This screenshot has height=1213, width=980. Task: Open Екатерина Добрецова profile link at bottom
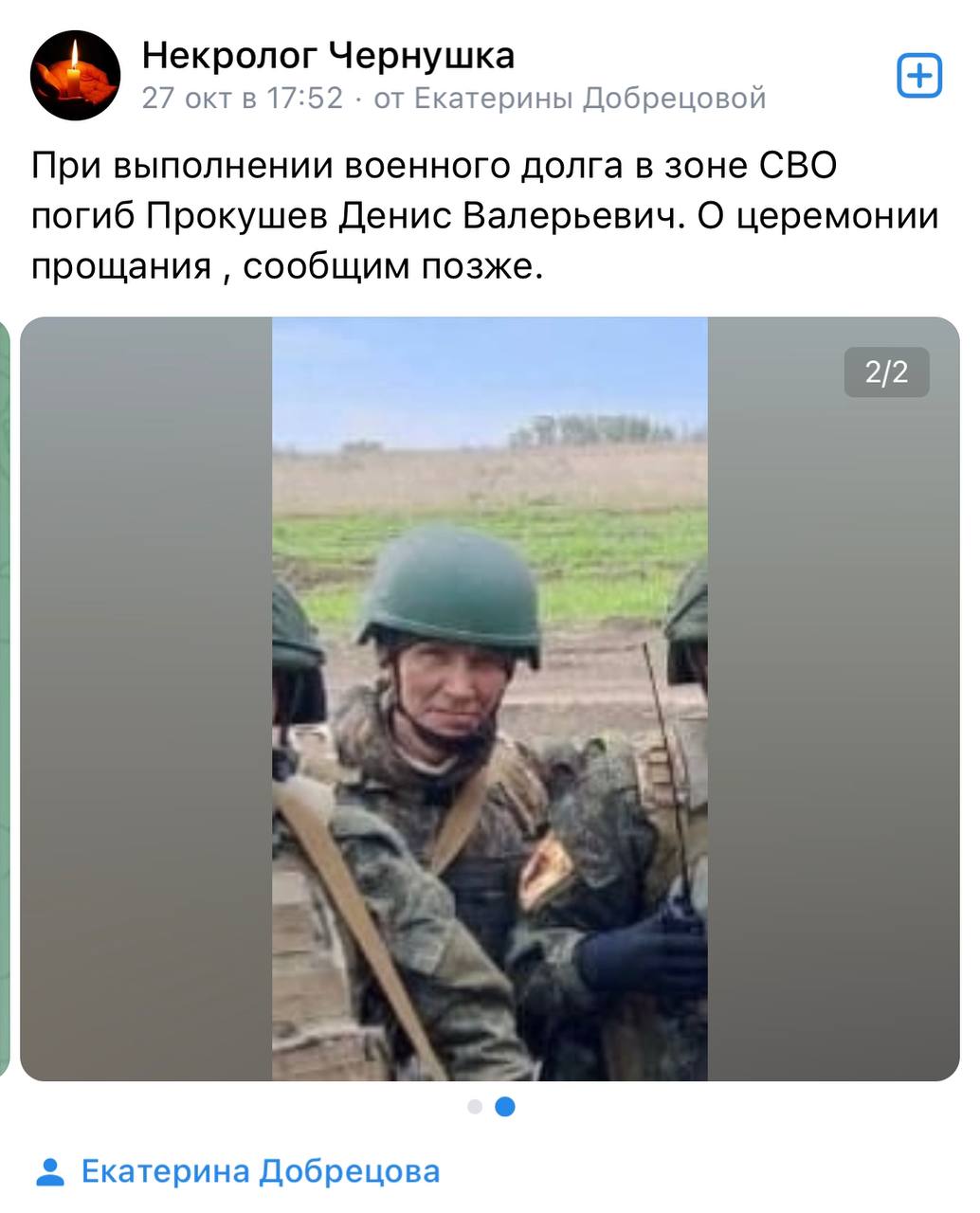click(261, 1172)
